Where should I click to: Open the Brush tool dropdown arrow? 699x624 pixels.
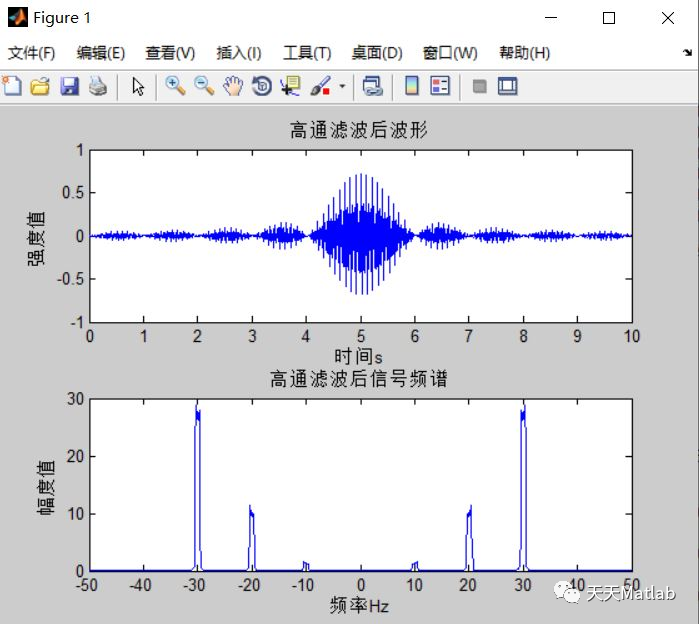pyautogui.click(x=342, y=86)
